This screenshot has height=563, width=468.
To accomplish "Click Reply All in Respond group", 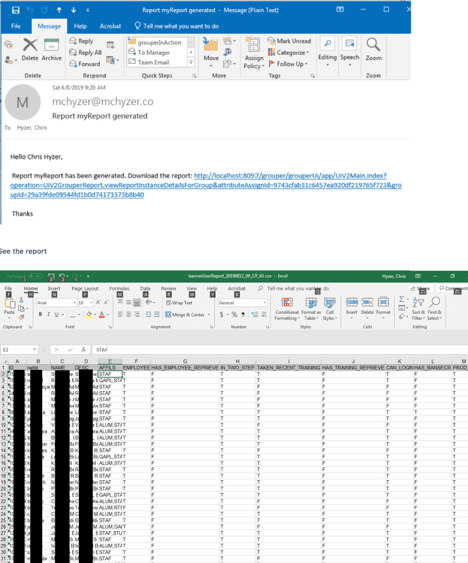I will point(85,52).
